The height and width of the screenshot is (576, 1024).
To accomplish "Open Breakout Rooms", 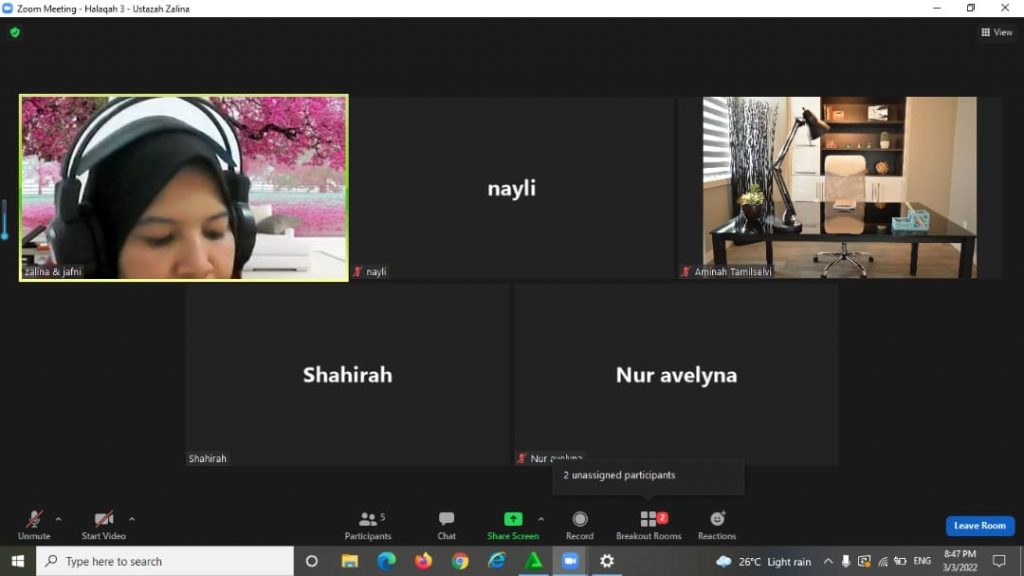I will pyautogui.click(x=648, y=525).
